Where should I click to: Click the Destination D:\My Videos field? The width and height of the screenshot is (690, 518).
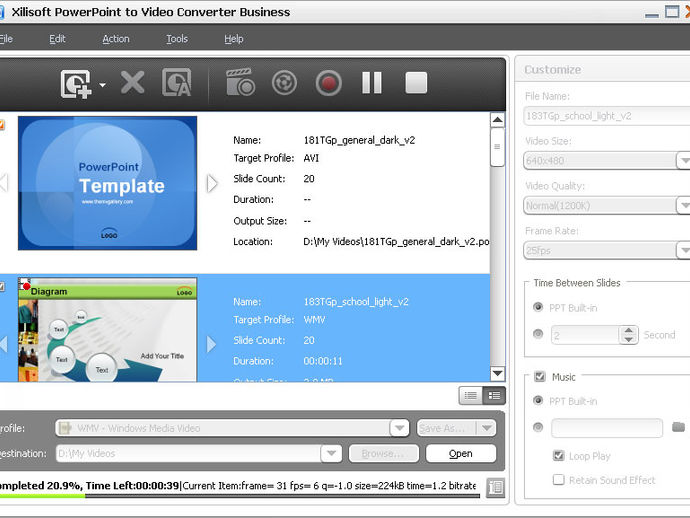coord(189,453)
